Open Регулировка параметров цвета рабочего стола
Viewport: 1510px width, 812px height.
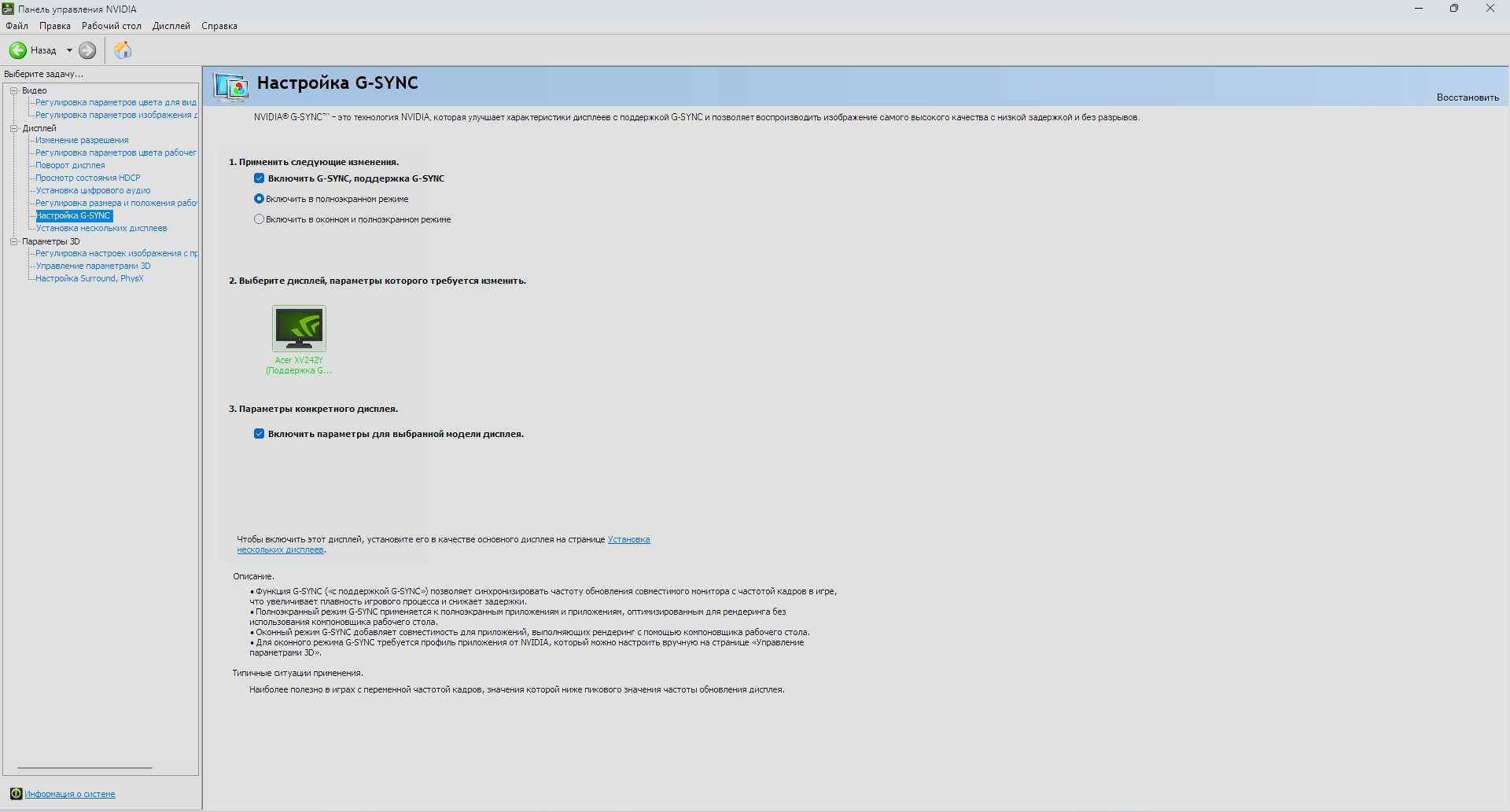pyautogui.click(x=116, y=152)
